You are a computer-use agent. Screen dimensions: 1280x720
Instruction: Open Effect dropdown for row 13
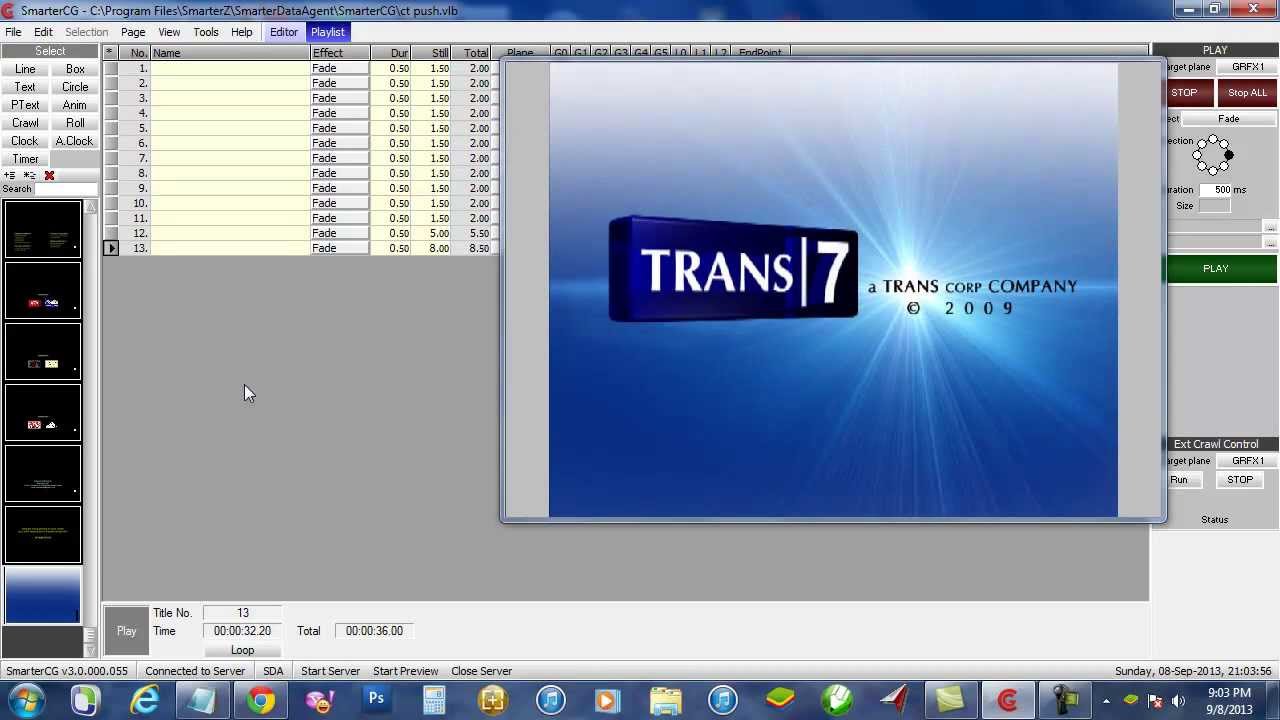[x=339, y=249]
